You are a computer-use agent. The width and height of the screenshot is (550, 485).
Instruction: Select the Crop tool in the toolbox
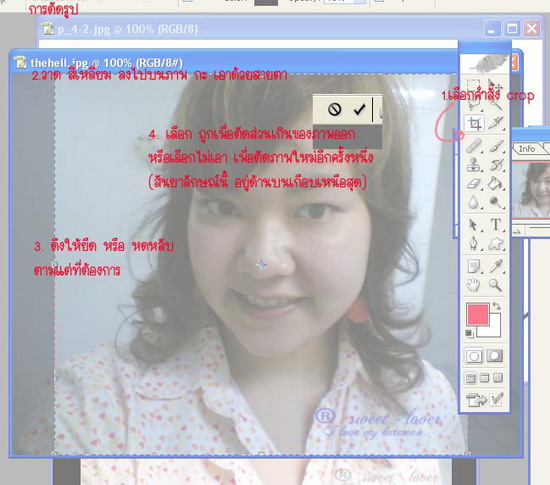coord(474,123)
